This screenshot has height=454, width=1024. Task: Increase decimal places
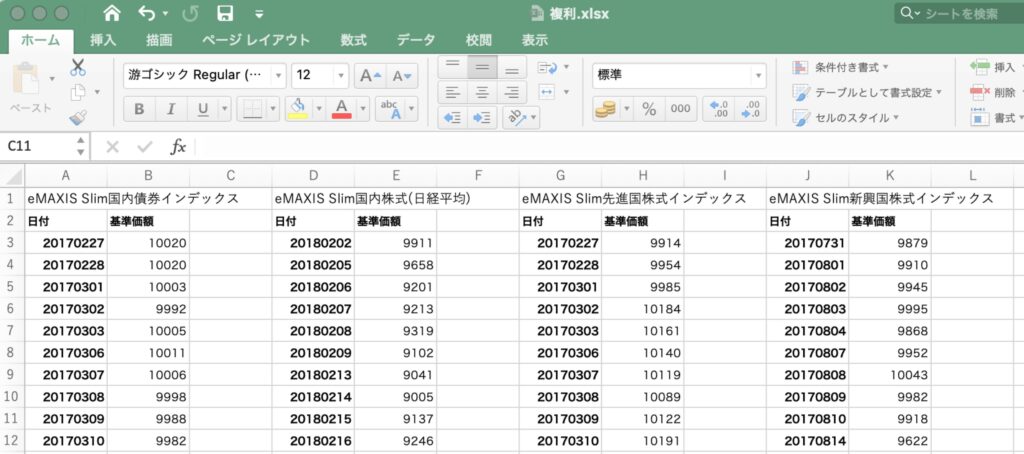pyautogui.click(x=719, y=109)
